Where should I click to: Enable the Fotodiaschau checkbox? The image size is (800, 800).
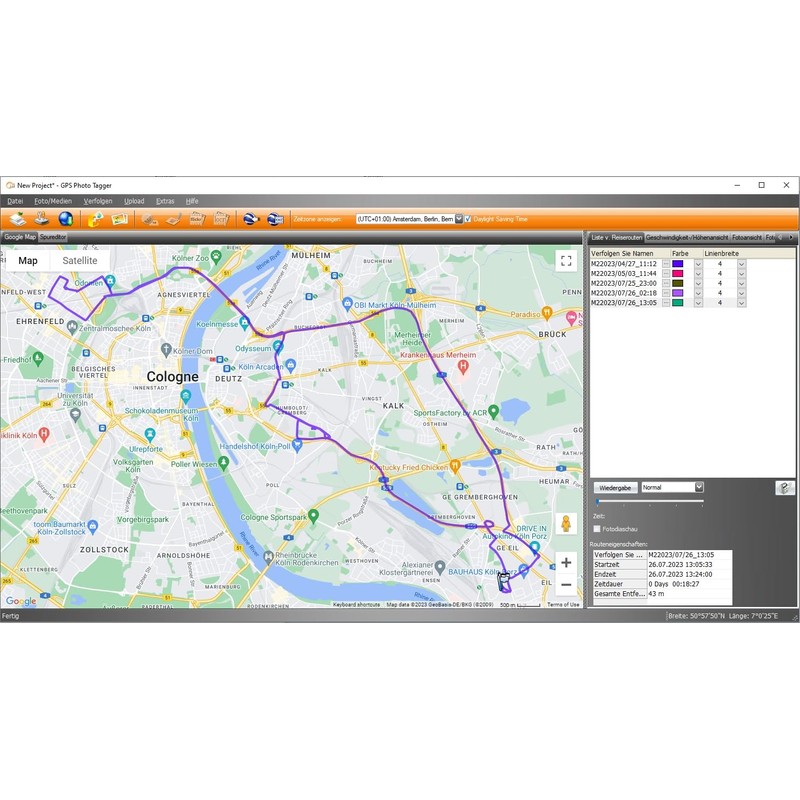597,529
